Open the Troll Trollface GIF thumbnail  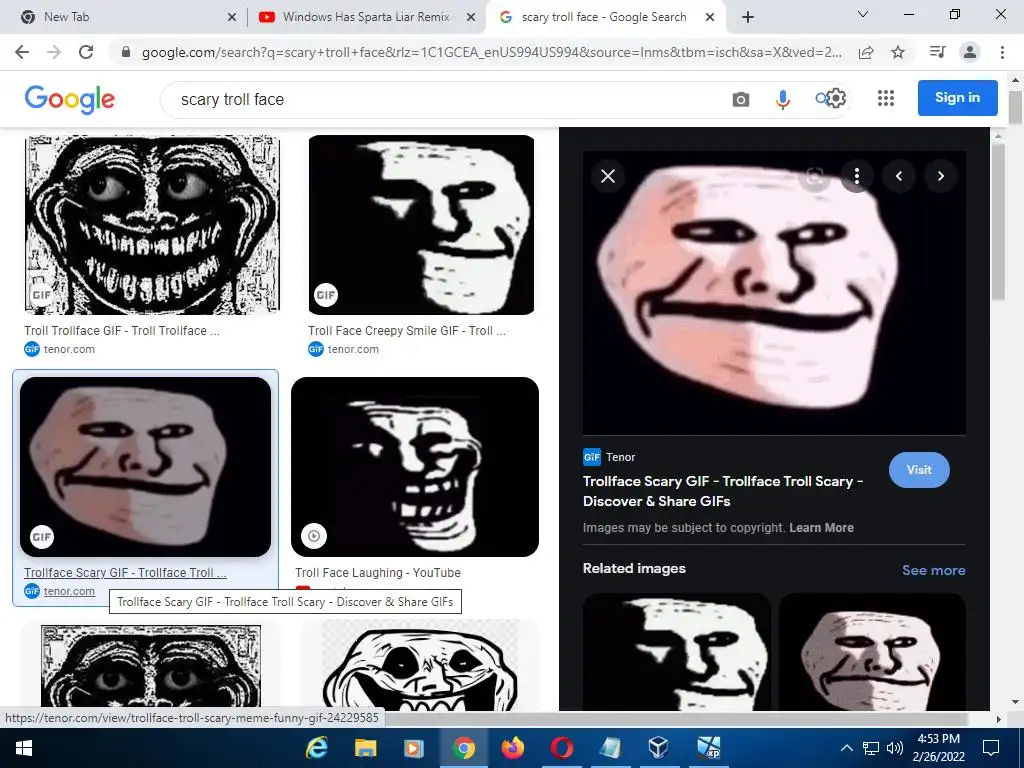coord(152,225)
